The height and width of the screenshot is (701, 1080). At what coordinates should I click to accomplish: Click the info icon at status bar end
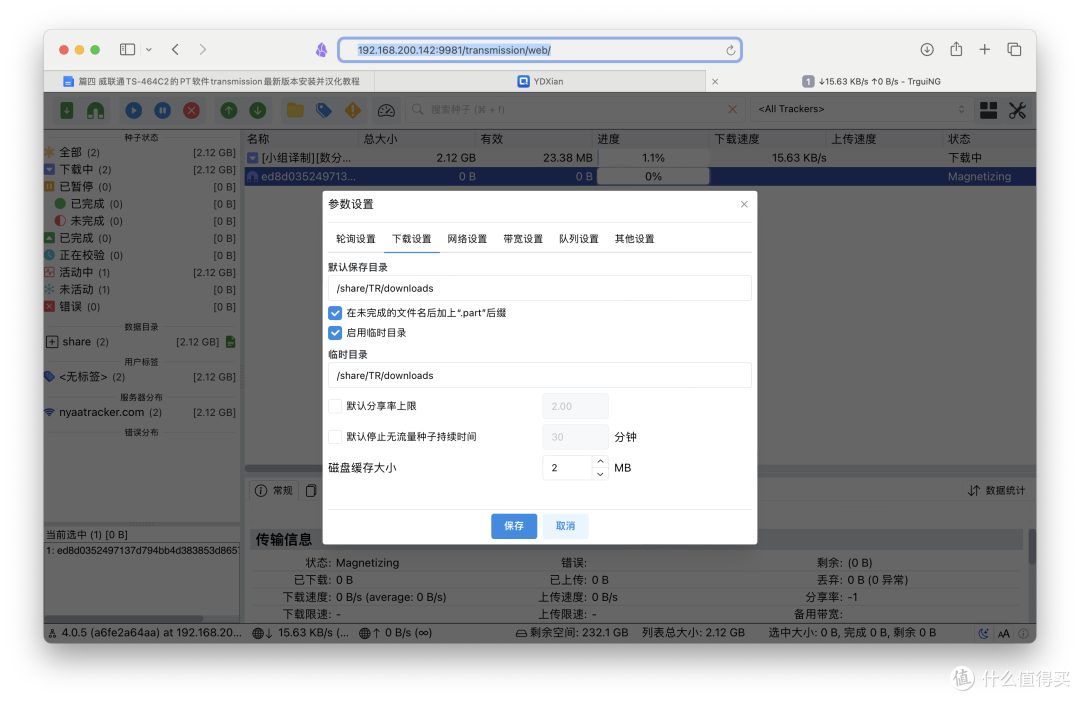pos(1024,634)
